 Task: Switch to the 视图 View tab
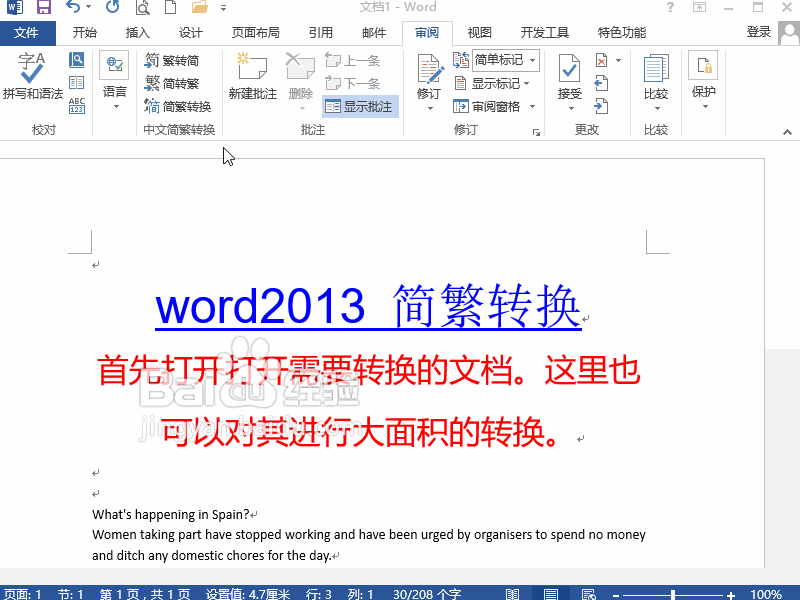point(480,33)
